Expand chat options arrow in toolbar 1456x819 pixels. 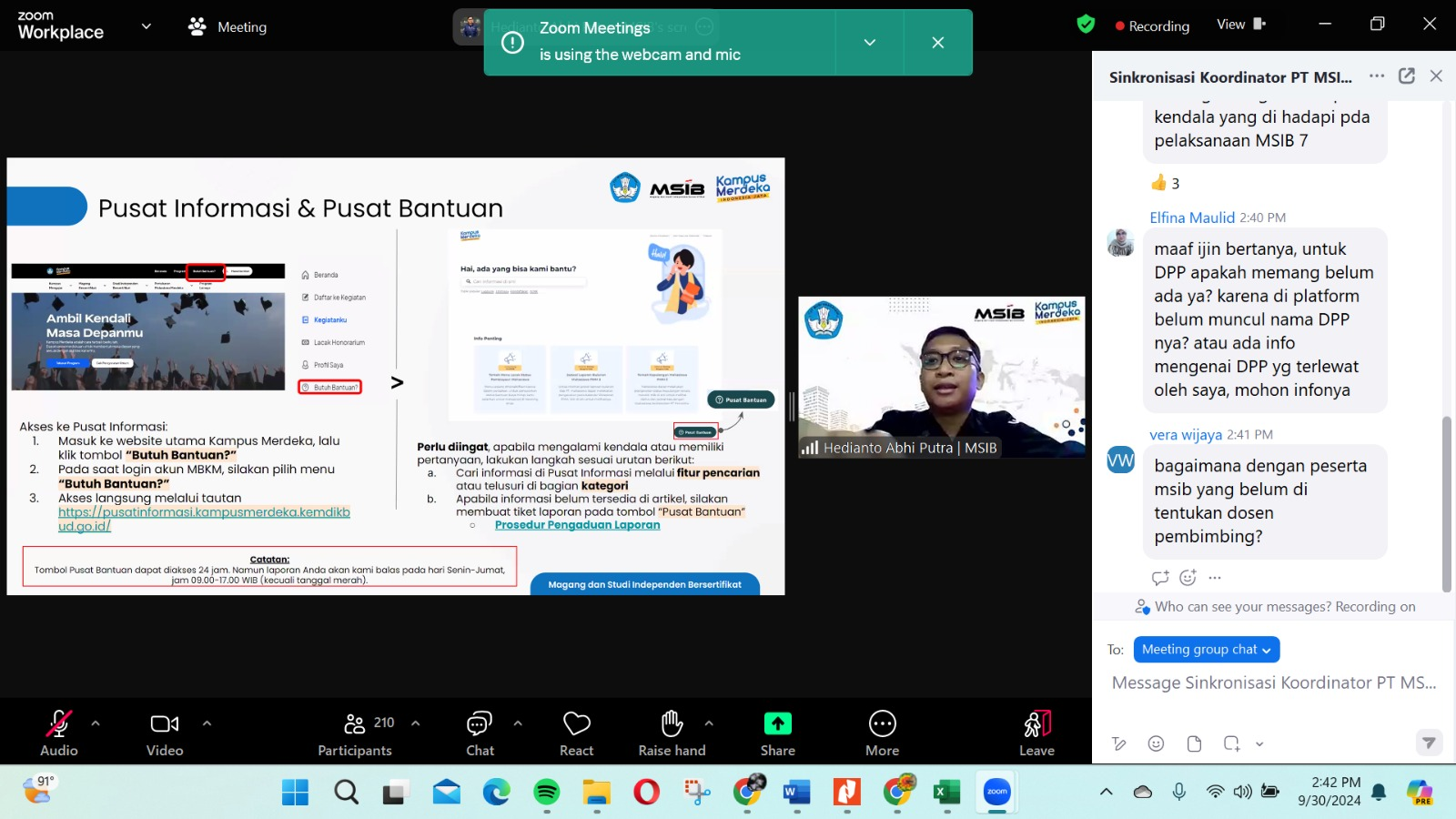tap(518, 723)
